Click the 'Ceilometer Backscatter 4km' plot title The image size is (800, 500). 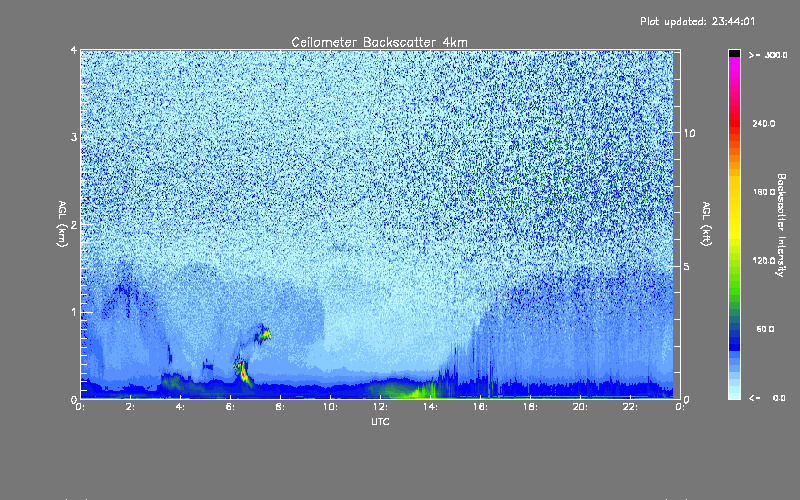point(379,42)
